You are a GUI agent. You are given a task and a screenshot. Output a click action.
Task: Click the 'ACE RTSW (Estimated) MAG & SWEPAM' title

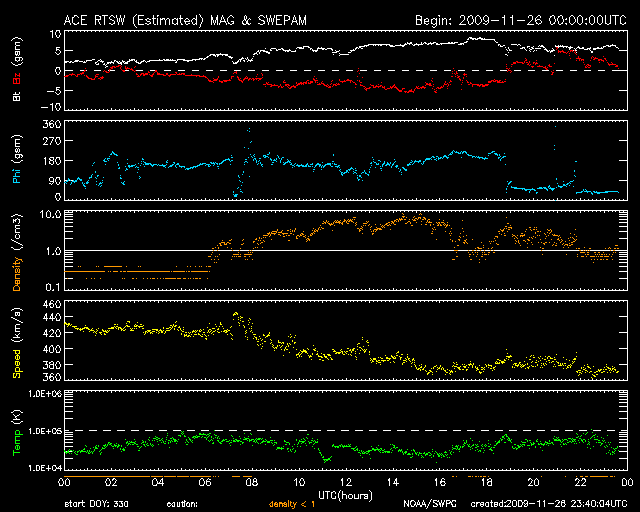pos(185,20)
